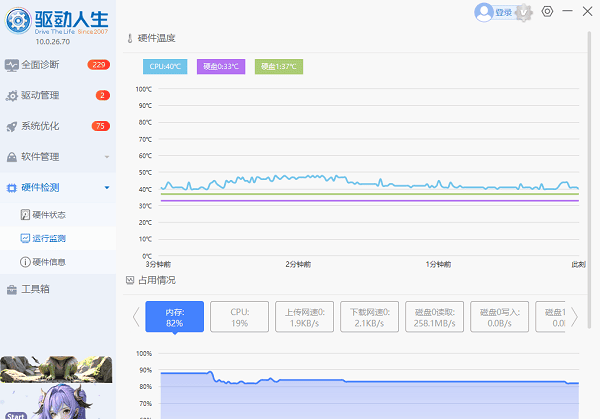Show 磁盘0读取 disk read chart

436,317
